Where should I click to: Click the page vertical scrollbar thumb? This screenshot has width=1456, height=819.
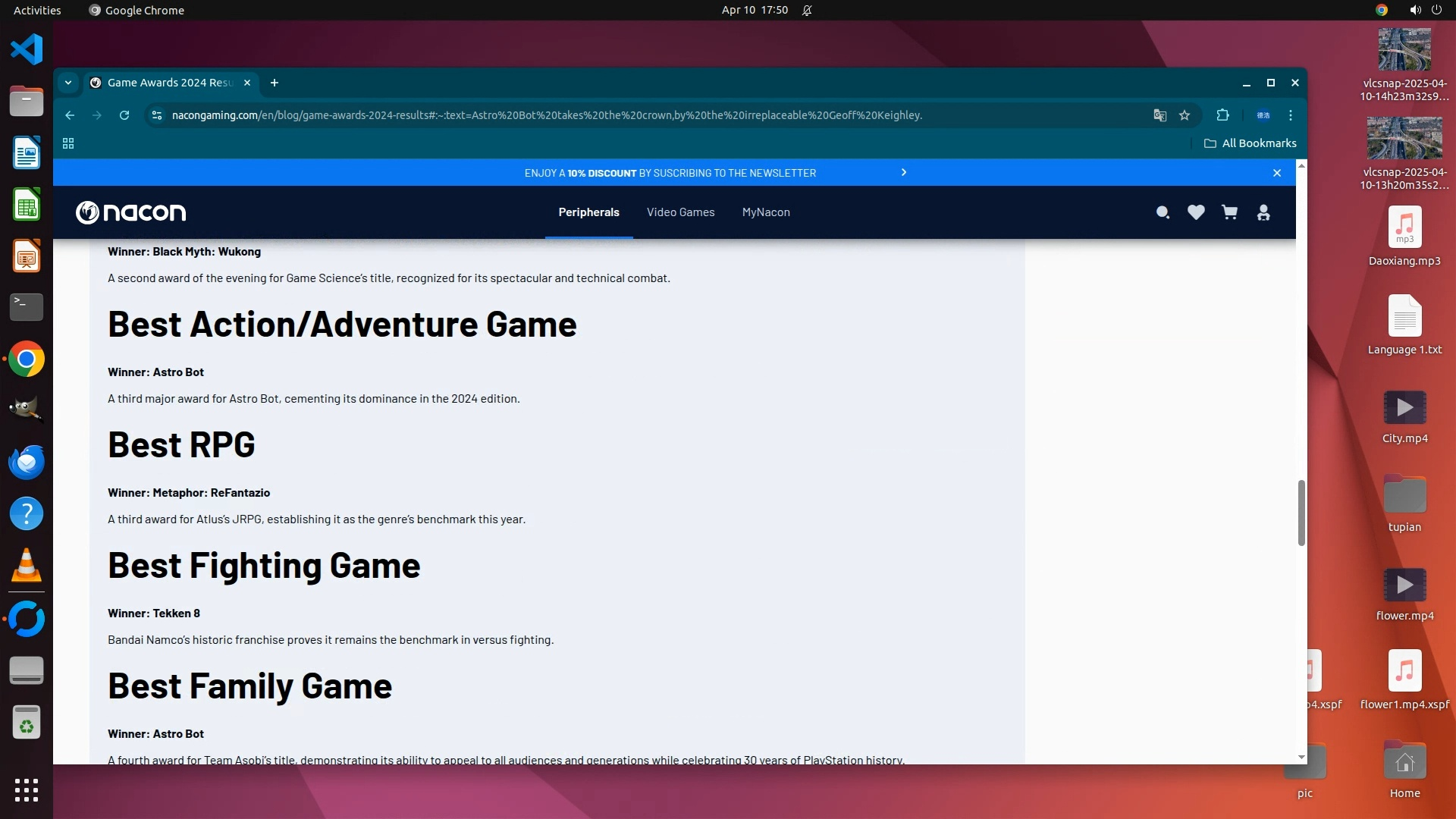pos(1301,513)
